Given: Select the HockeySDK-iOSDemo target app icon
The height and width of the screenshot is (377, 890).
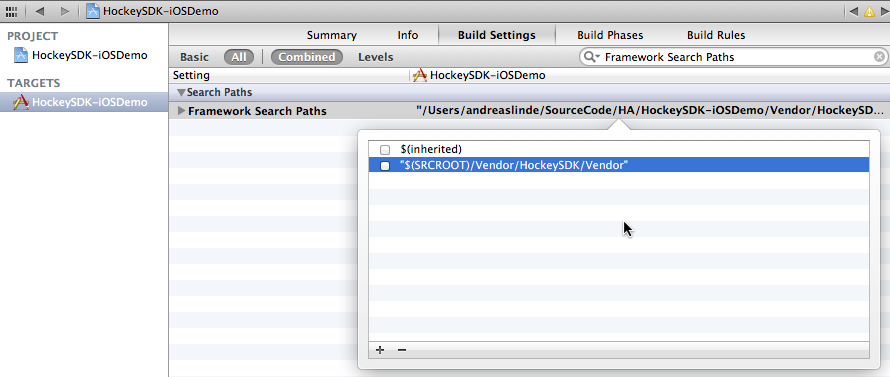Looking at the screenshot, I should [x=21, y=102].
